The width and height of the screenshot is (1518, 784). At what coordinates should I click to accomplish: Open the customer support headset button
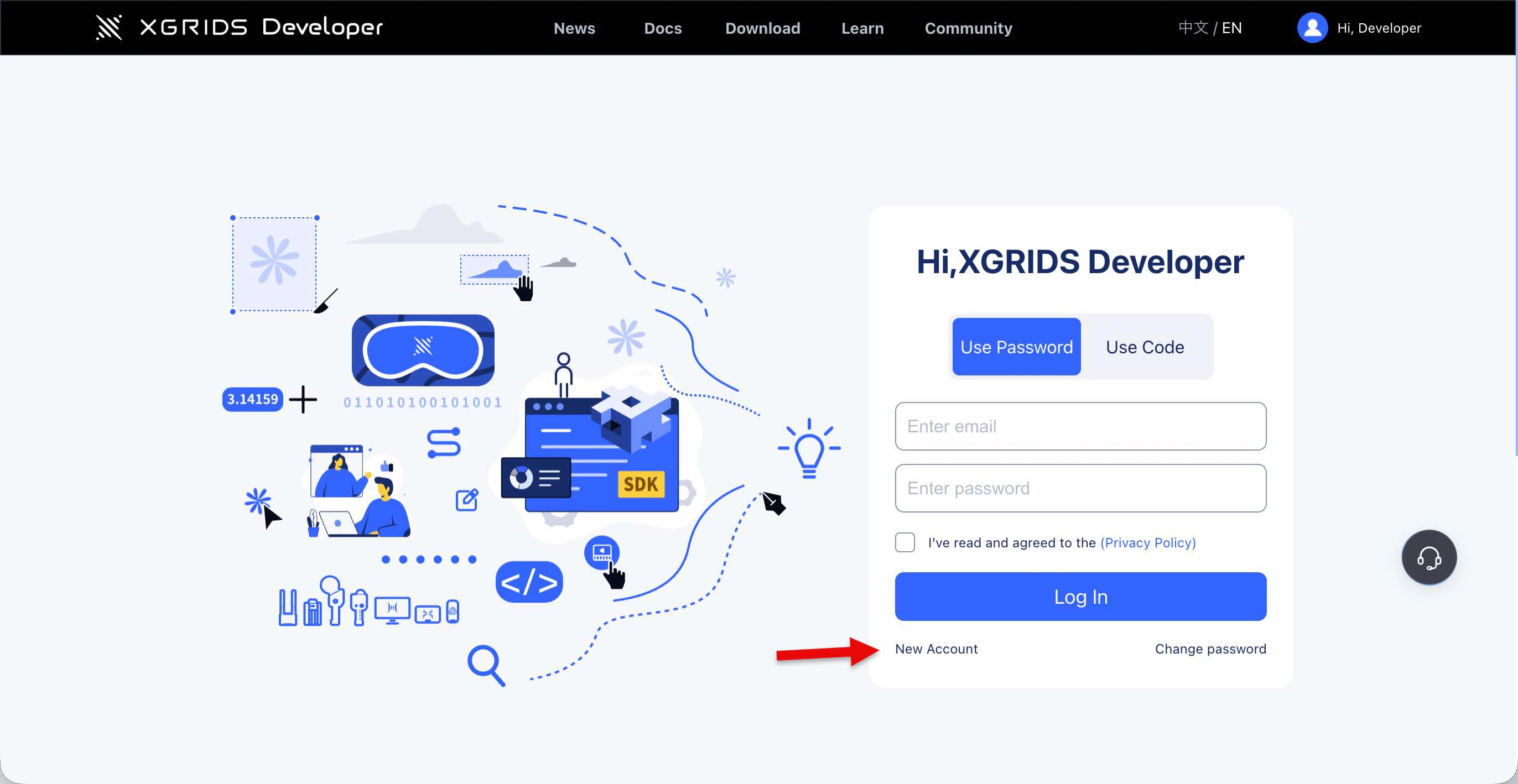(1428, 557)
